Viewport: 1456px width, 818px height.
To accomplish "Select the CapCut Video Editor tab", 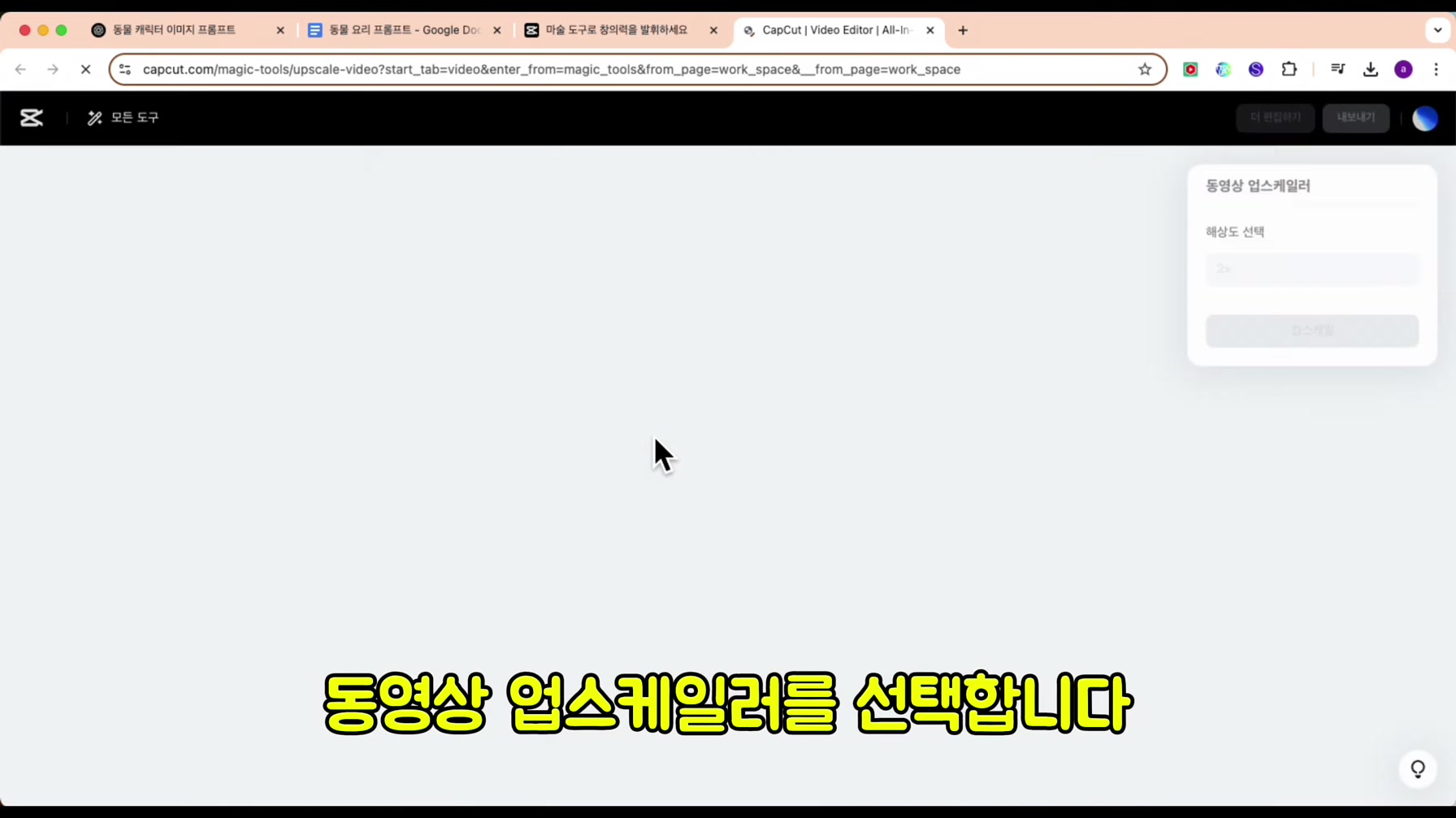I will [x=837, y=30].
